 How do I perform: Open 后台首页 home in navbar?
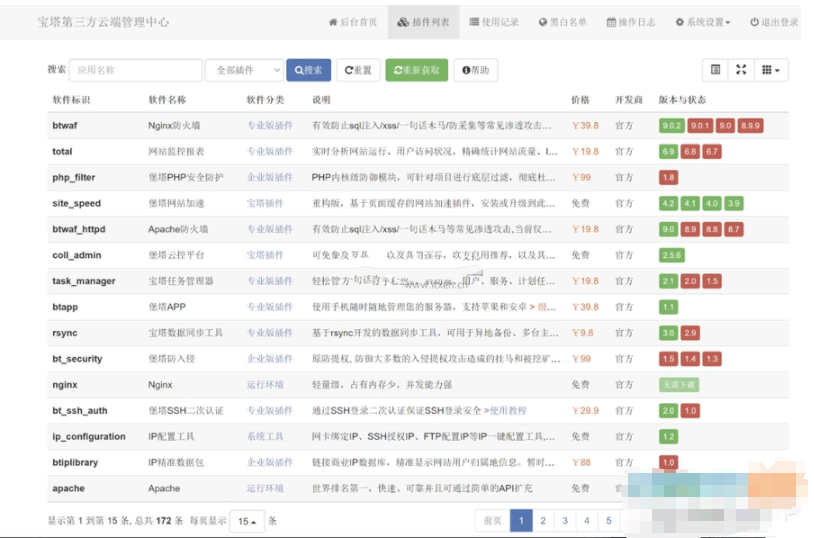[354, 22]
